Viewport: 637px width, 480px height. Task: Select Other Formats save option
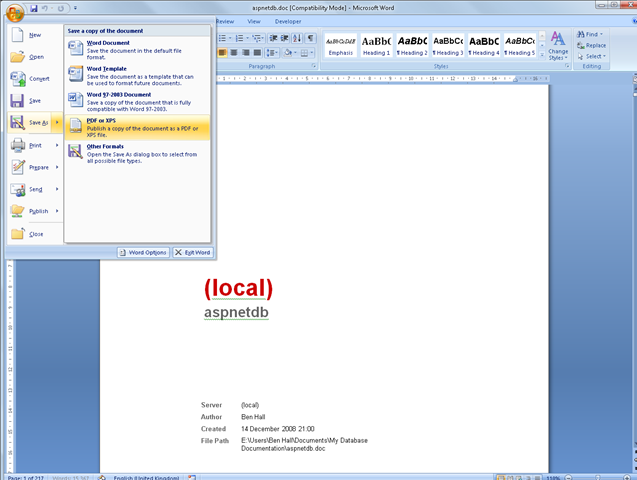(x=137, y=154)
